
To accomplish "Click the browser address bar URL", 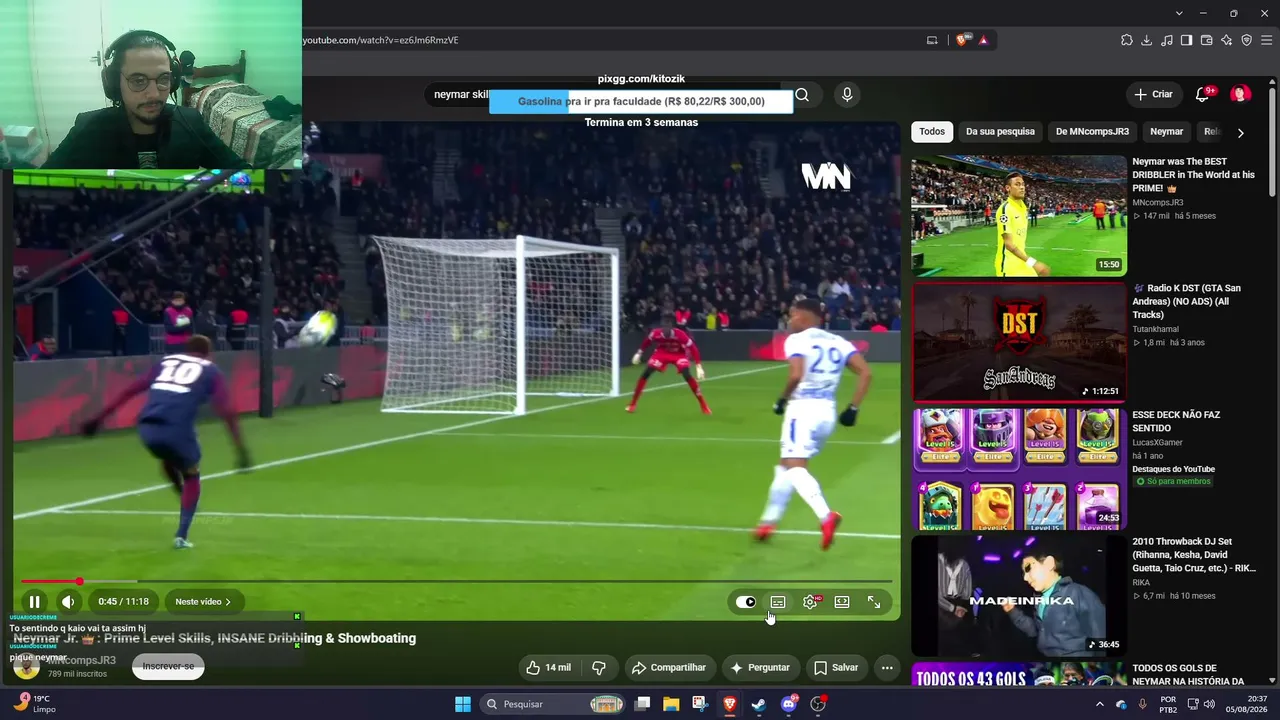I will point(380,40).
